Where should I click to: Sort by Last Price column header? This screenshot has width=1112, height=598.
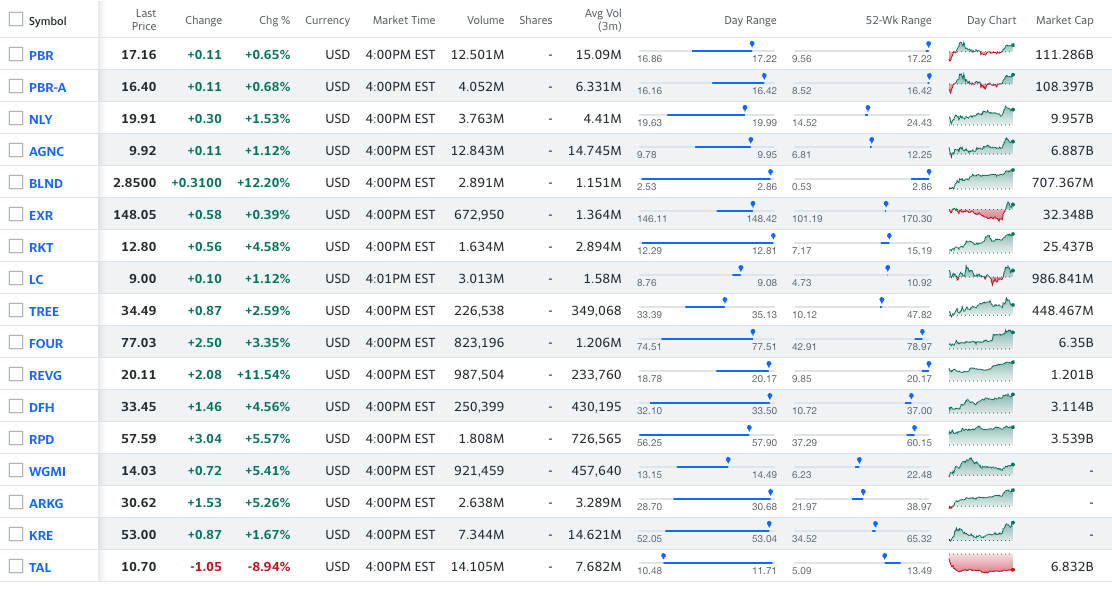(x=144, y=19)
